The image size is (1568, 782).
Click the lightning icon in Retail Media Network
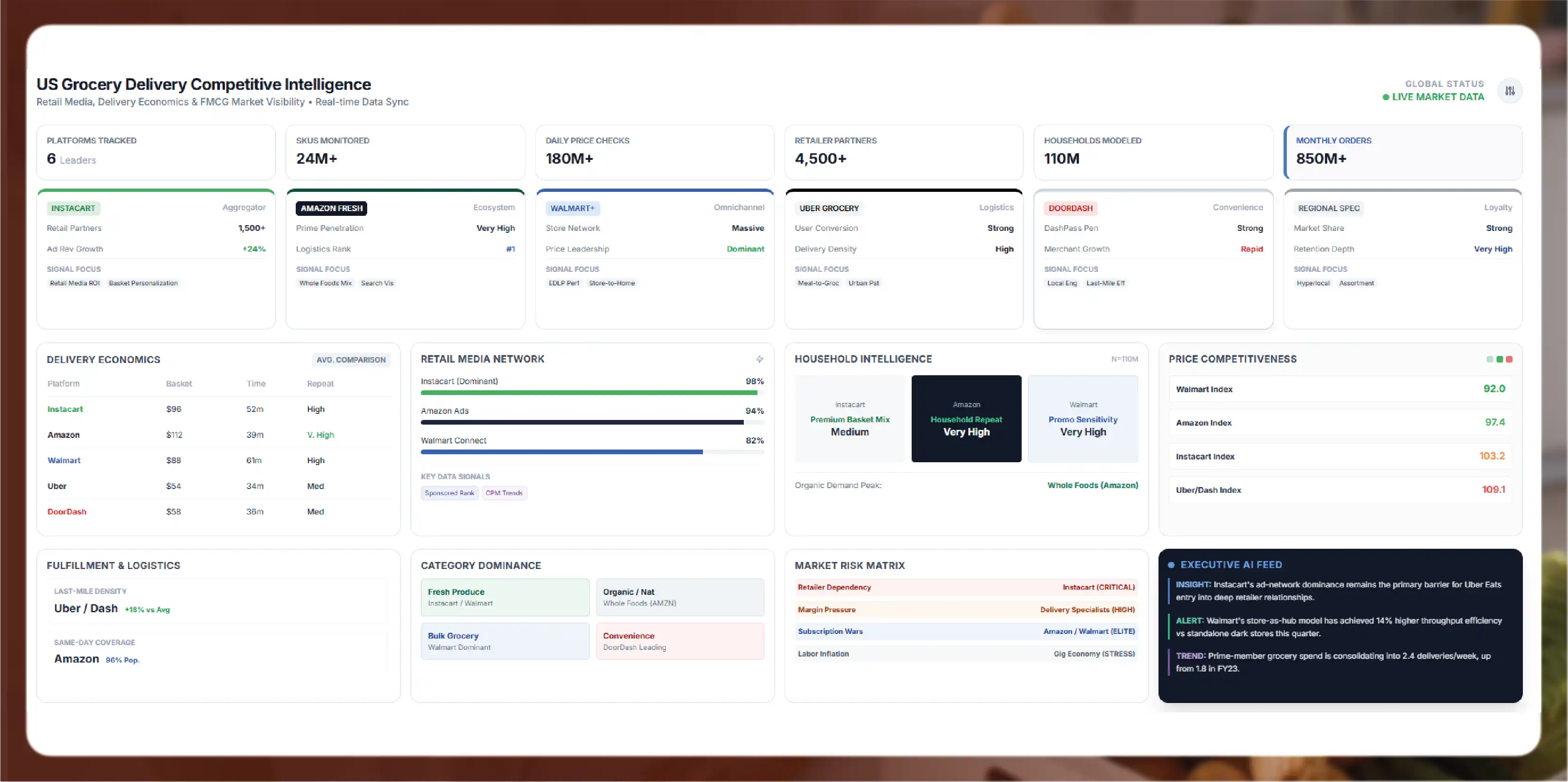[x=759, y=359]
